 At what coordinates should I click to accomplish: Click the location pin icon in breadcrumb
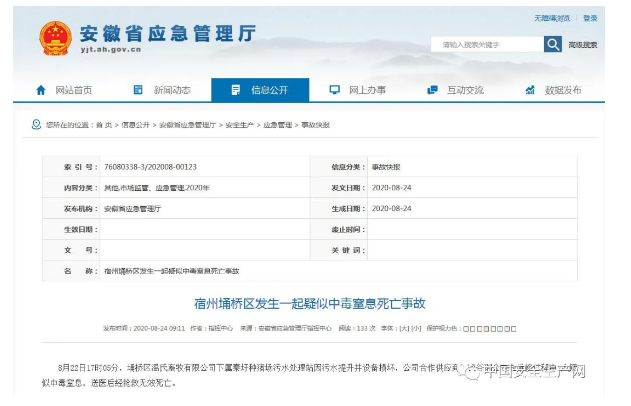[37, 125]
